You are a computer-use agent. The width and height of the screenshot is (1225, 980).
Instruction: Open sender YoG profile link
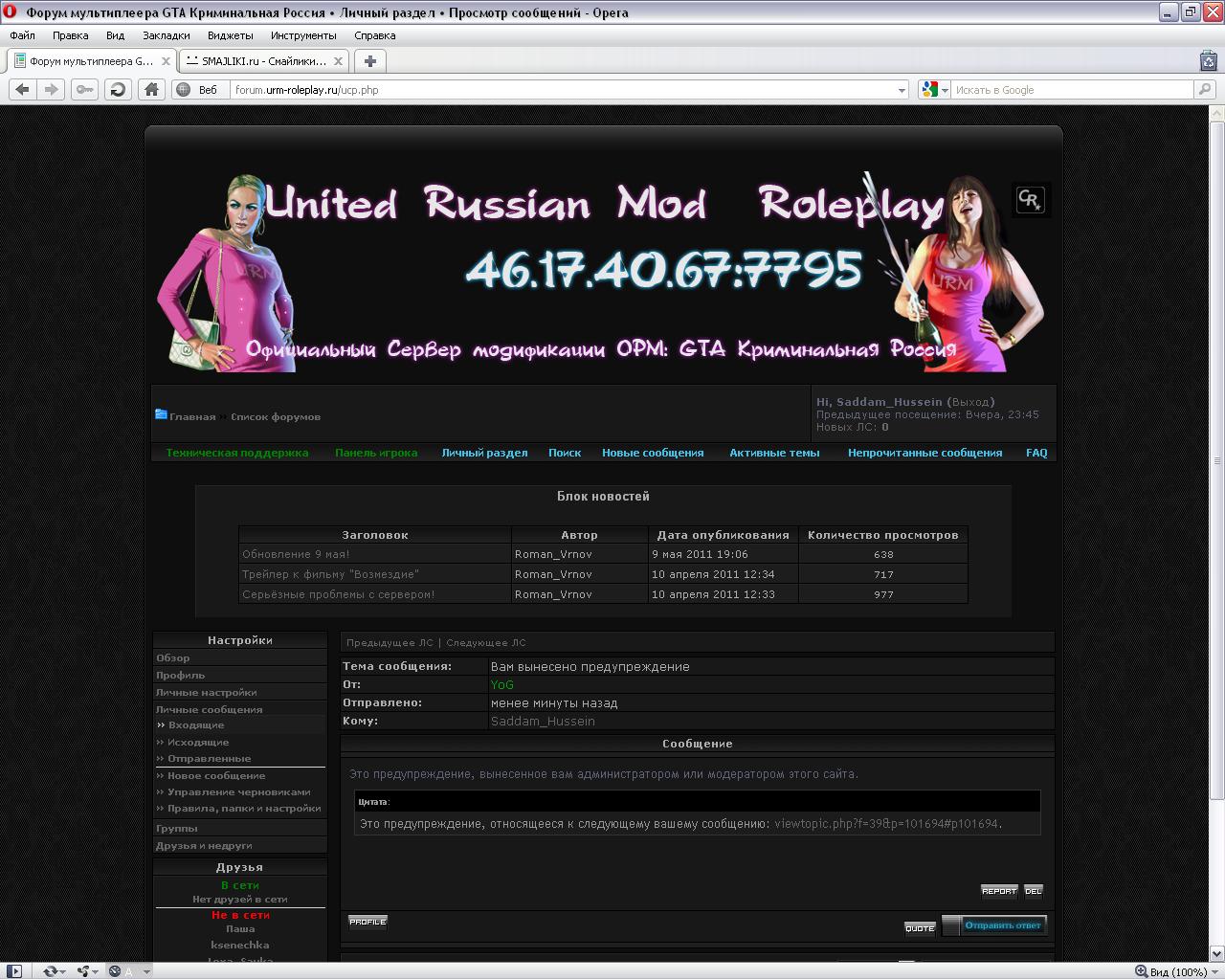click(x=501, y=684)
